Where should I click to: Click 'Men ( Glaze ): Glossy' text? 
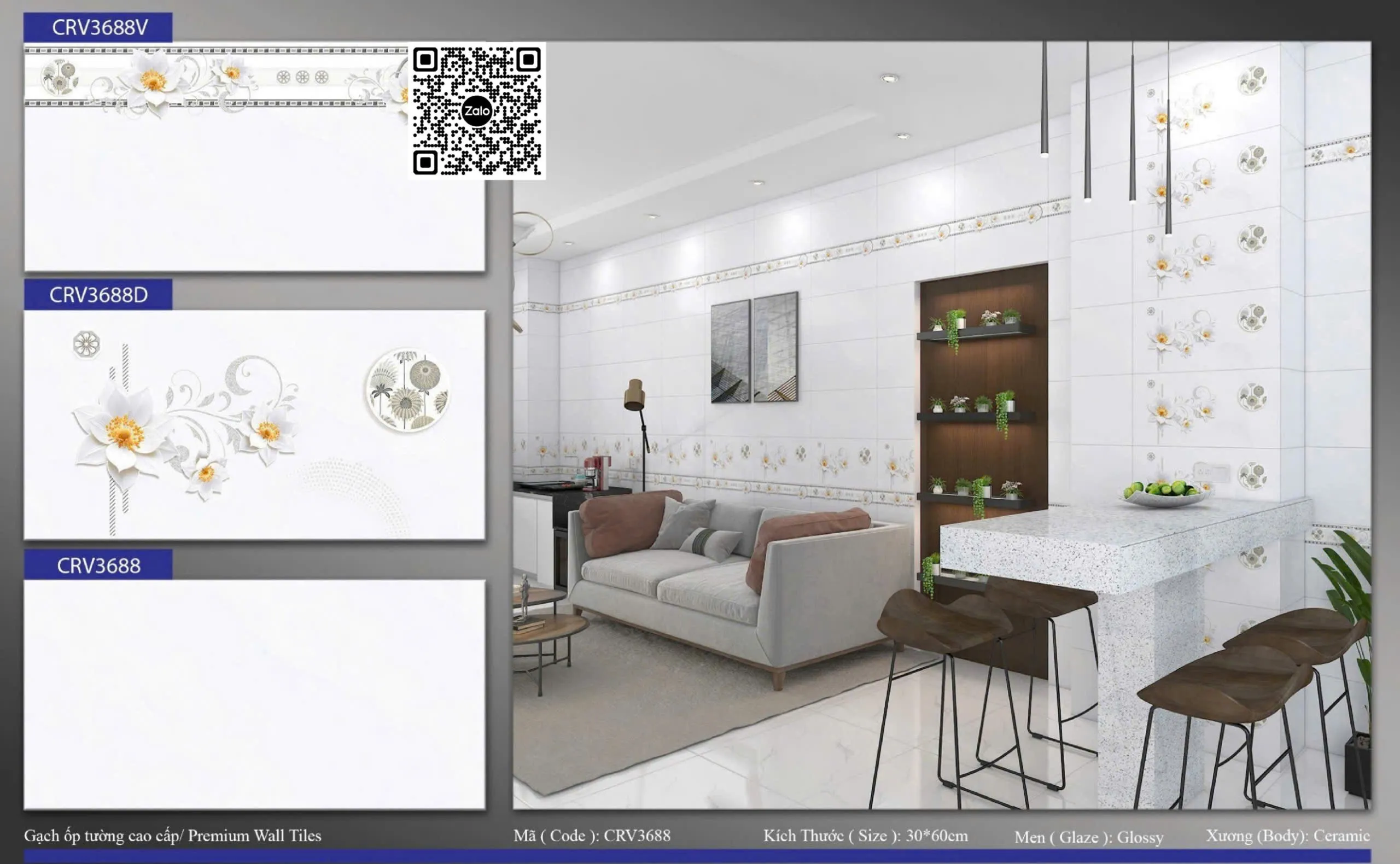coord(1089,837)
